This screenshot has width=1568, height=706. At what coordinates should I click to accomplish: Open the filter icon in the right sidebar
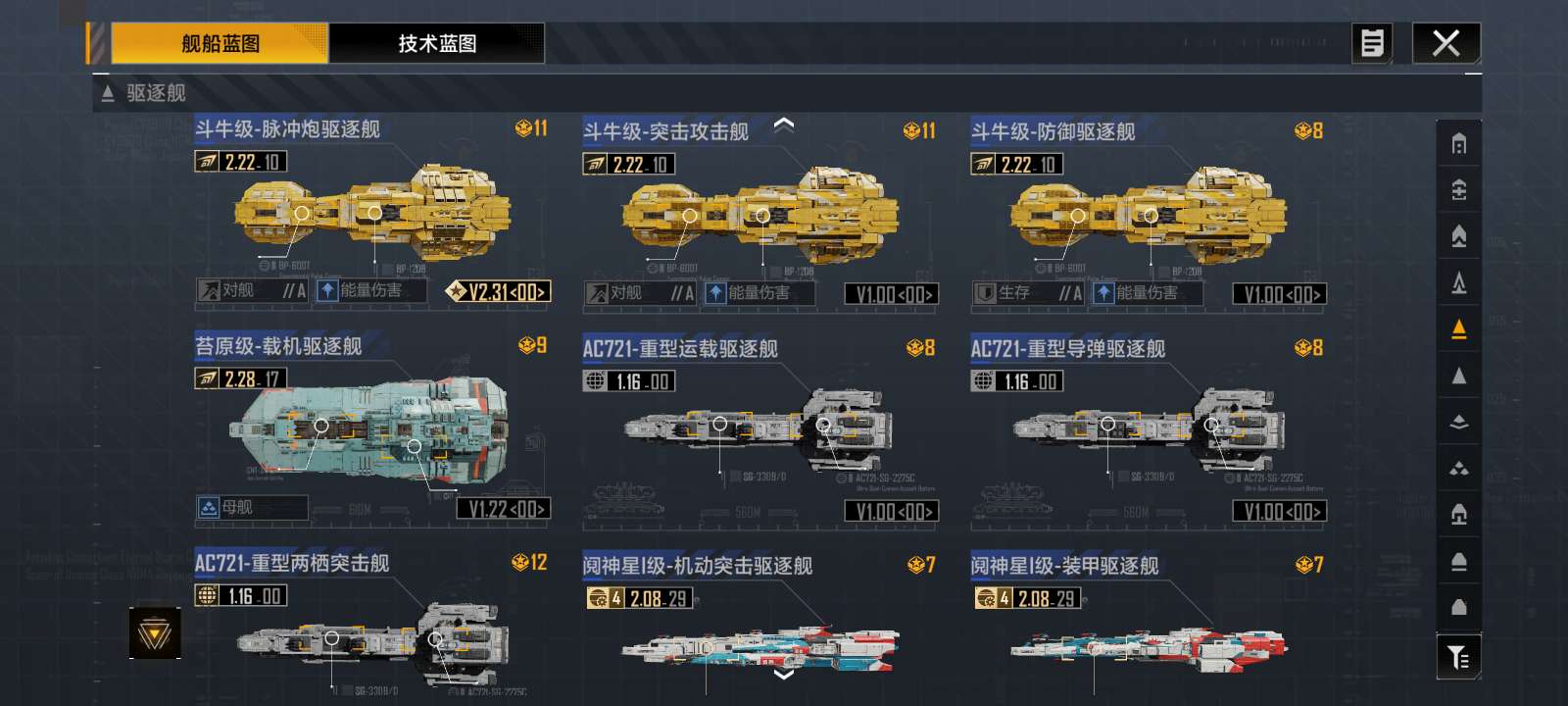tap(1458, 657)
